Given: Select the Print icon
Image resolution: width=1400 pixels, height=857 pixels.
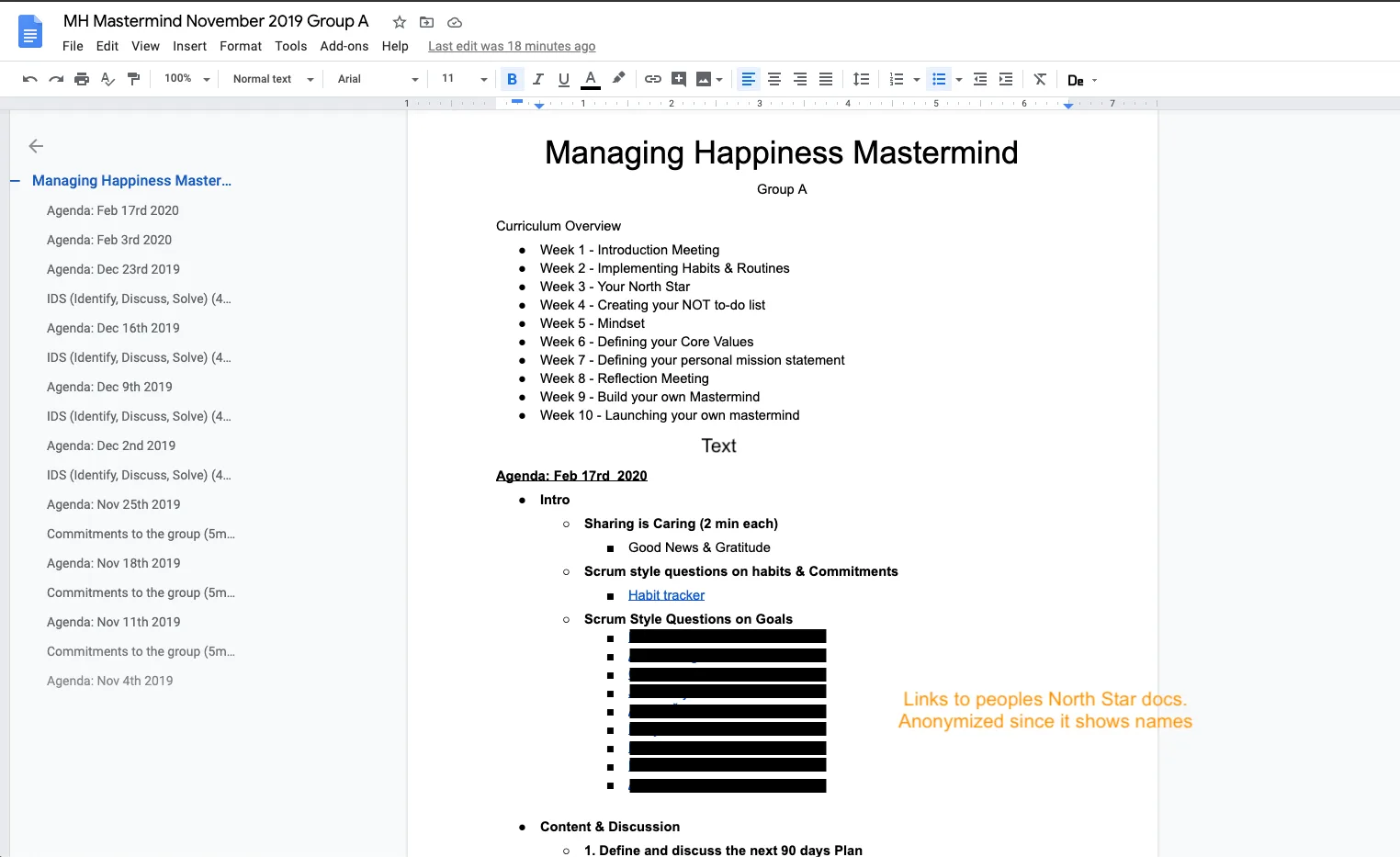Looking at the screenshot, I should 82,79.
